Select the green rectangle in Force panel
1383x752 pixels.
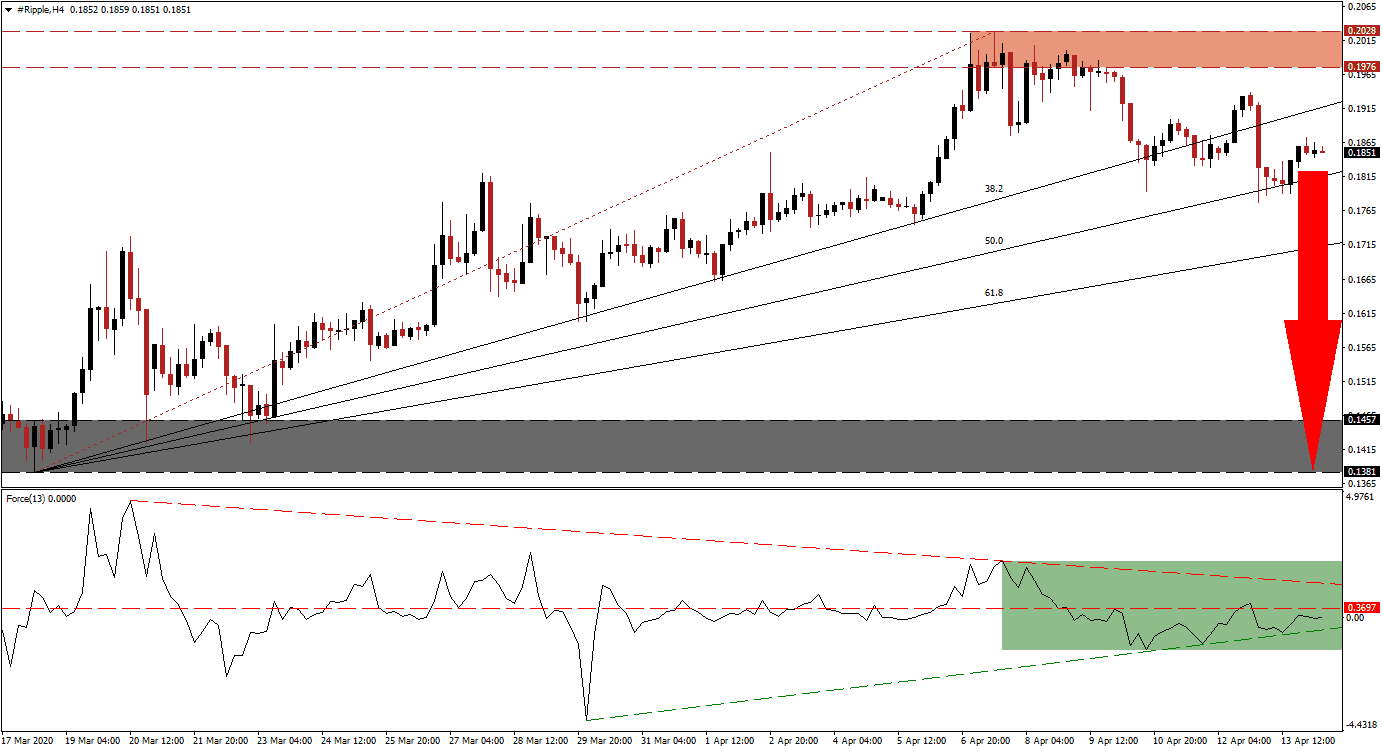point(1170,606)
